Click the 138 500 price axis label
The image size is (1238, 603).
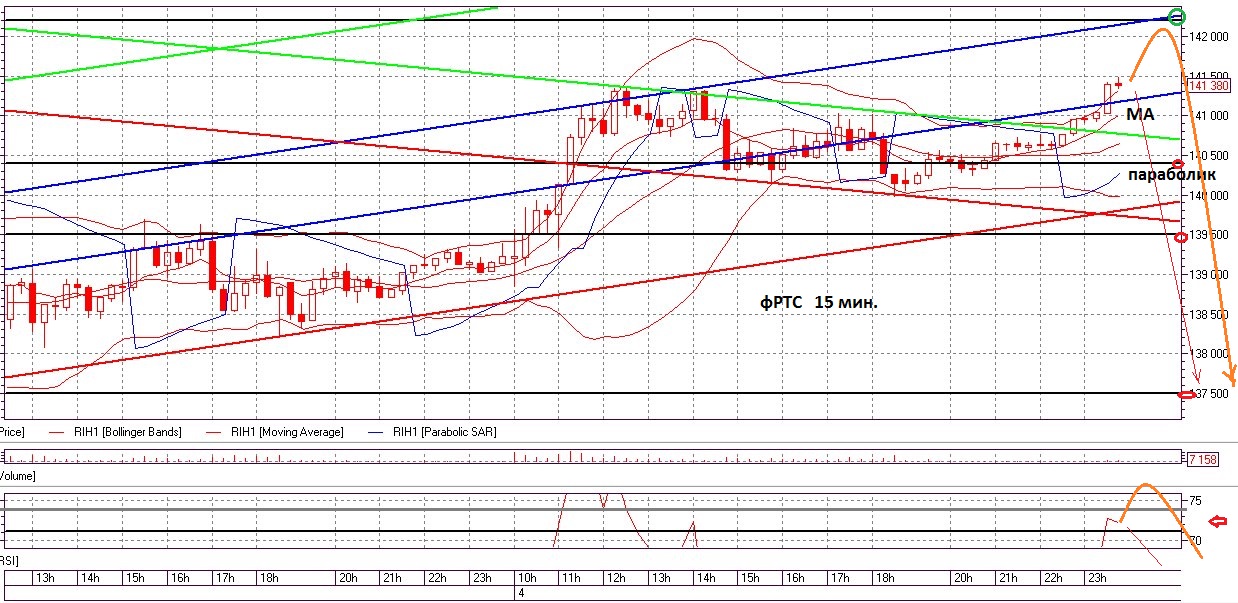point(1208,314)
